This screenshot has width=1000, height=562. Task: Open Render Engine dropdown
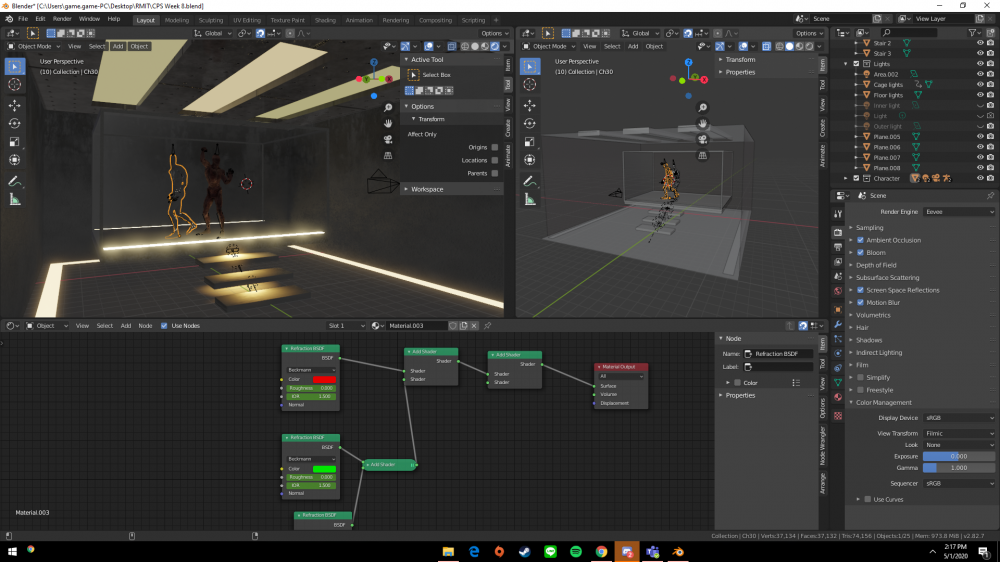959,212
